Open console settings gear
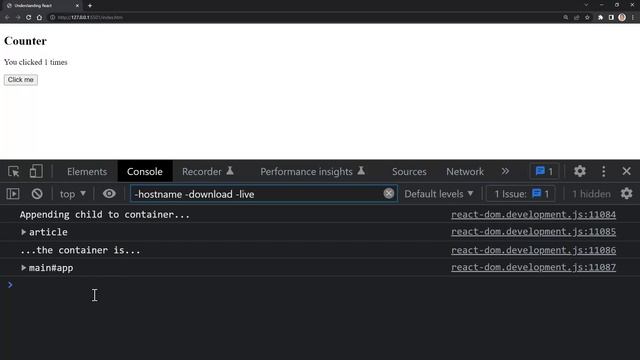This screenshot has height=360, width=640. pyautogui.click(x=627, y=193)
